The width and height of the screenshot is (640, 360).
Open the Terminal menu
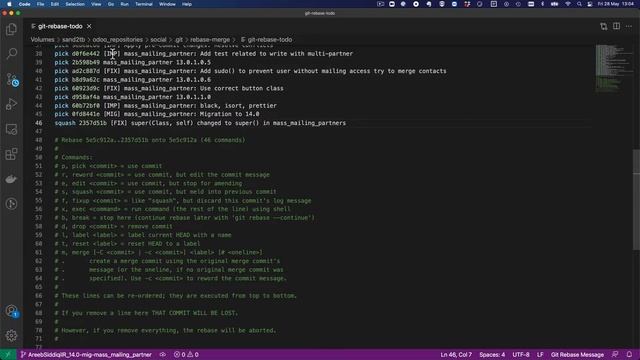[x=144, y=4]
